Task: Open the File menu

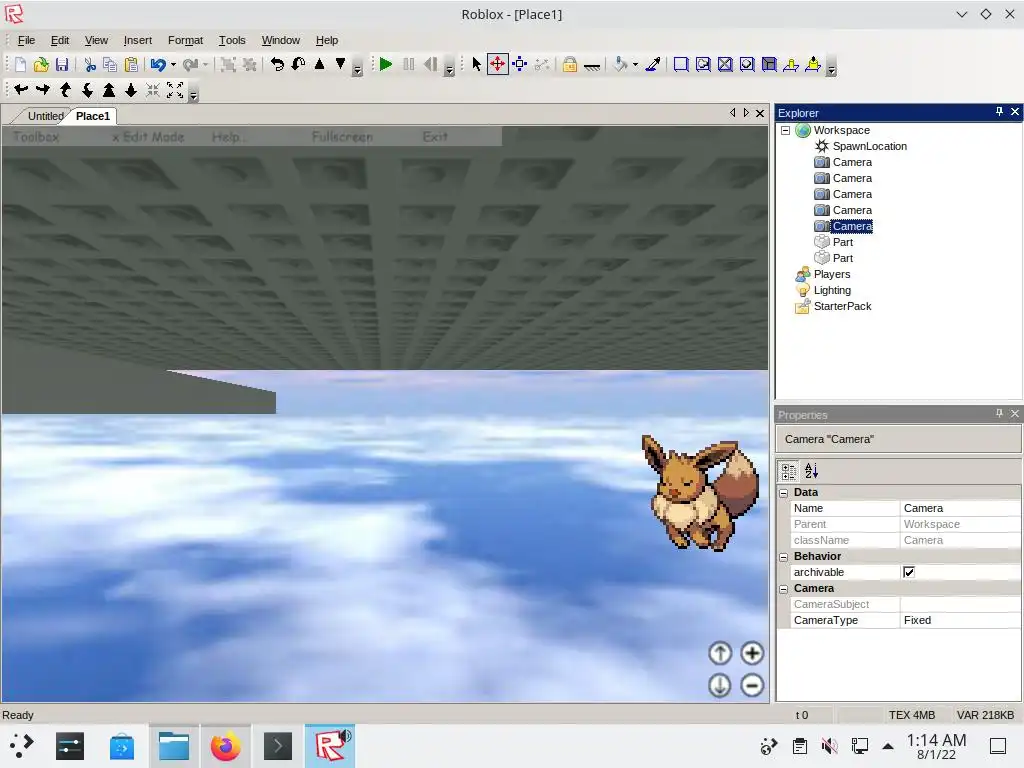Action: coord(26,40)
